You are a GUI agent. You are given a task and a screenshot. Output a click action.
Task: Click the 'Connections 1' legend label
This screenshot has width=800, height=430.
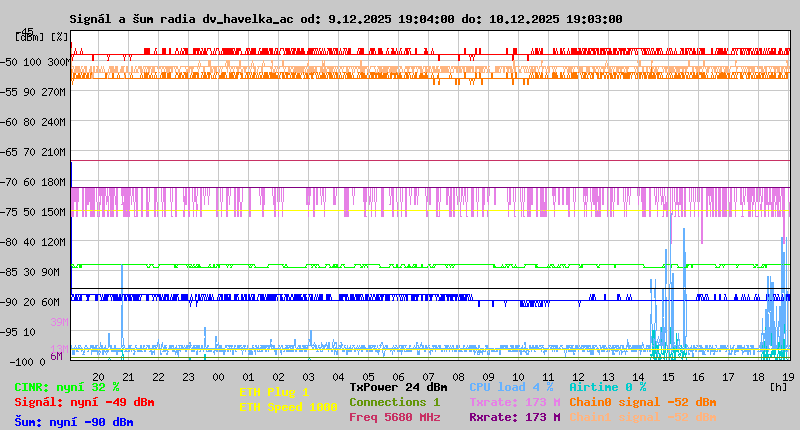click(394, 402)
